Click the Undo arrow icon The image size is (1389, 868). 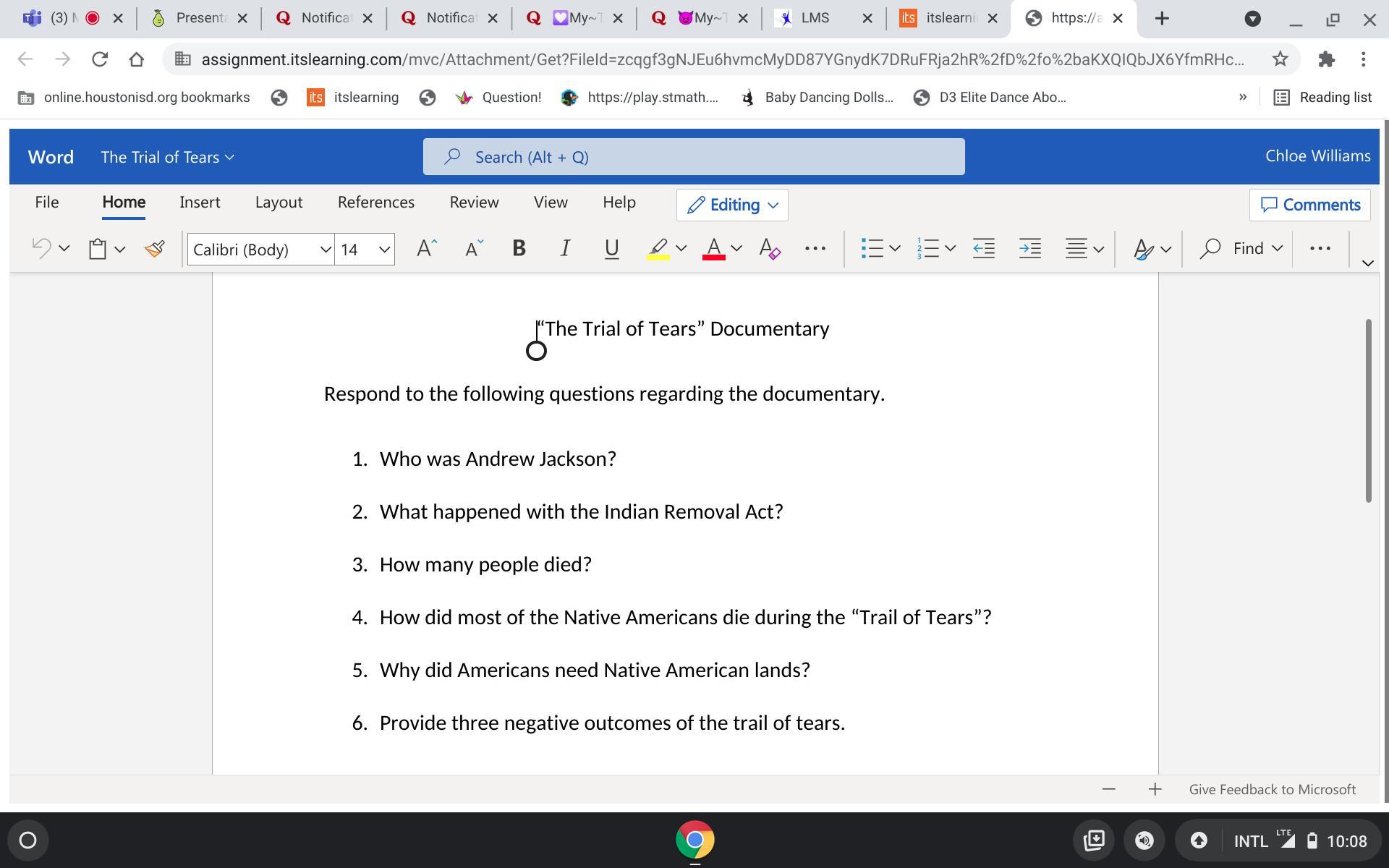(x=41, y=249)
